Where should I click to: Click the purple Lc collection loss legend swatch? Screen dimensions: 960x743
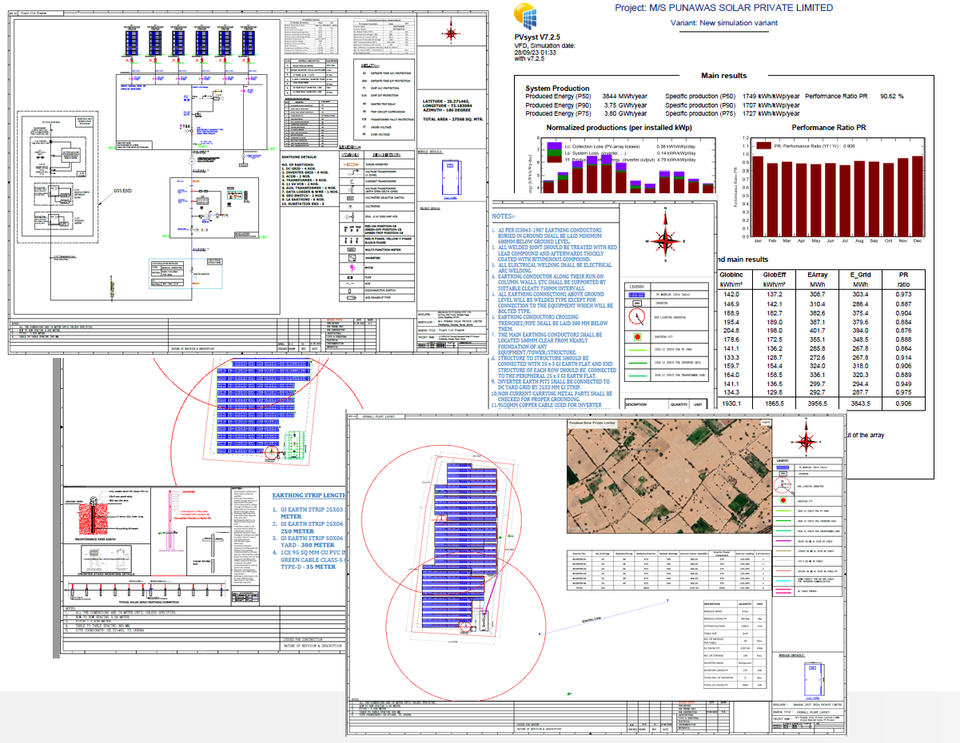coord(554,146)
